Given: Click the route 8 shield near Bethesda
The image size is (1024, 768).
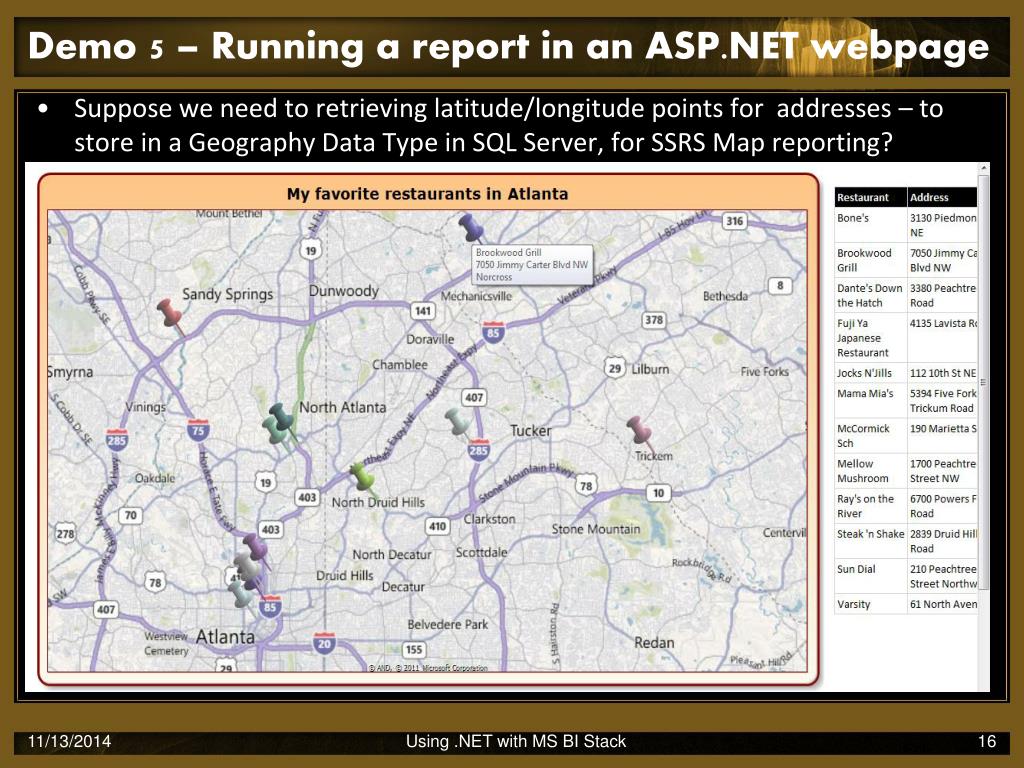Looking at the screenshot, I should click(780, 285).
